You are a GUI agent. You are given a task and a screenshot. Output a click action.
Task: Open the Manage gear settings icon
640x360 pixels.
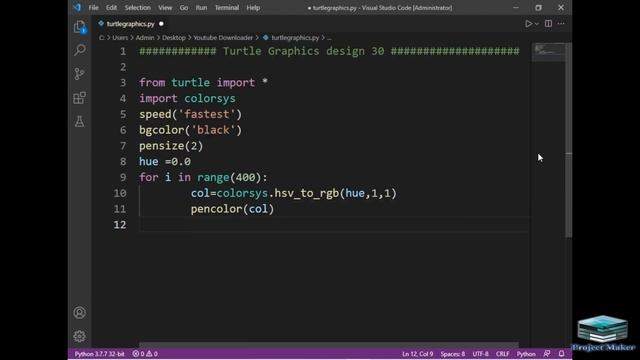point(80,336)
